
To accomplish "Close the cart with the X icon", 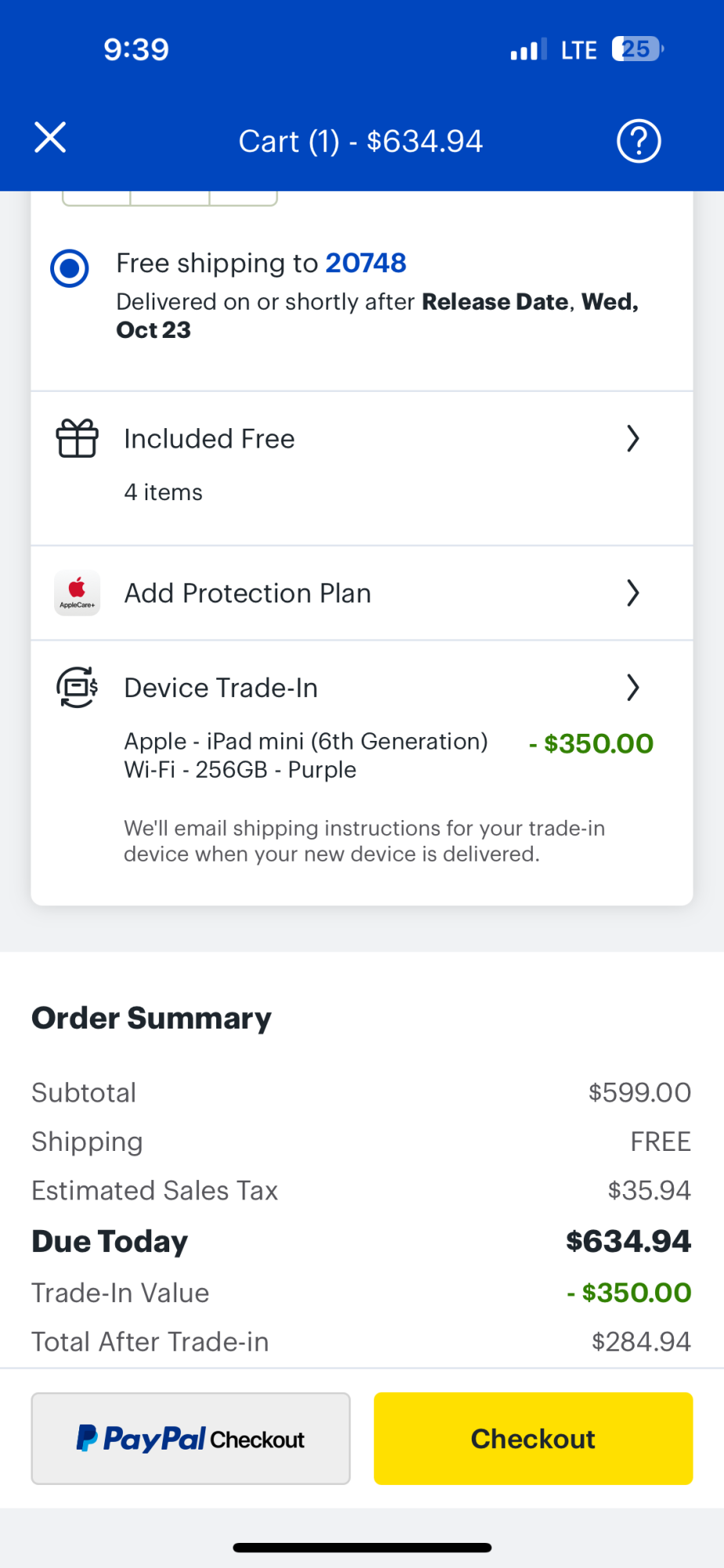I will 50,138.
